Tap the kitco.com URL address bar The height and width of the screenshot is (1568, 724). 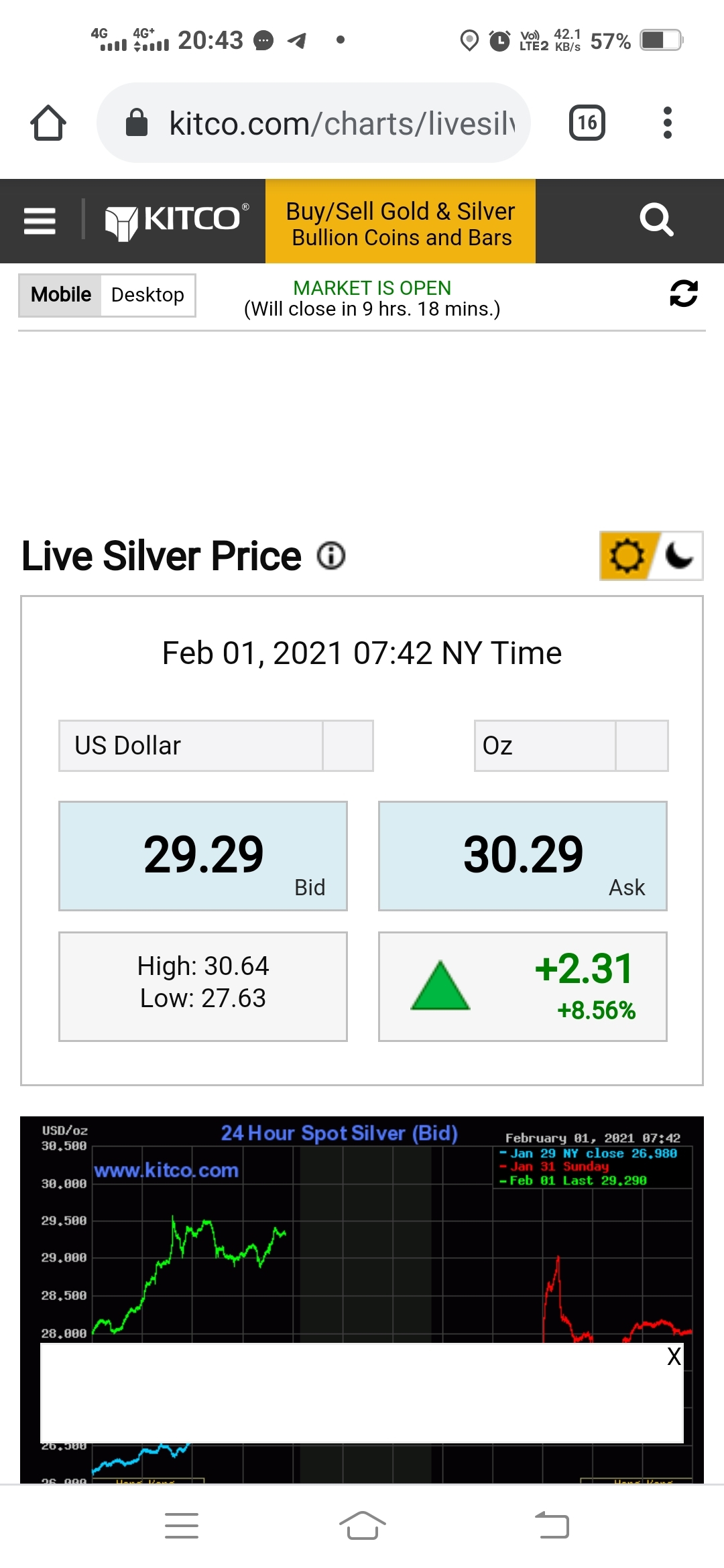(x=314, y=123)
